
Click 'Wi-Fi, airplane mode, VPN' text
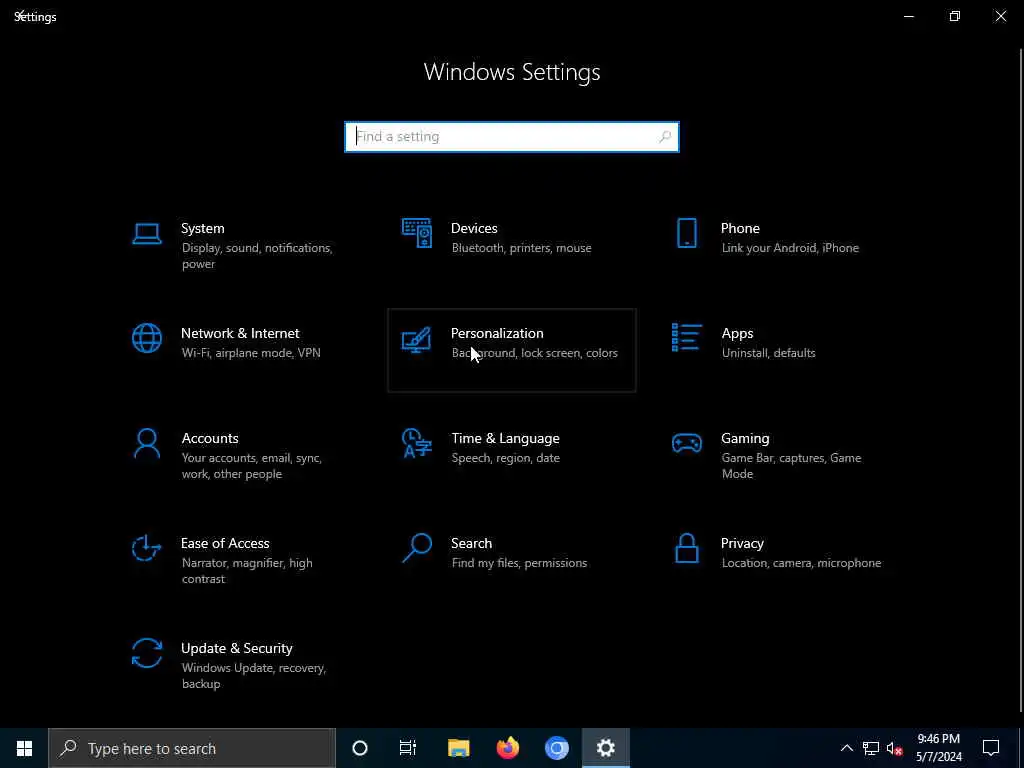coord(251,353)
